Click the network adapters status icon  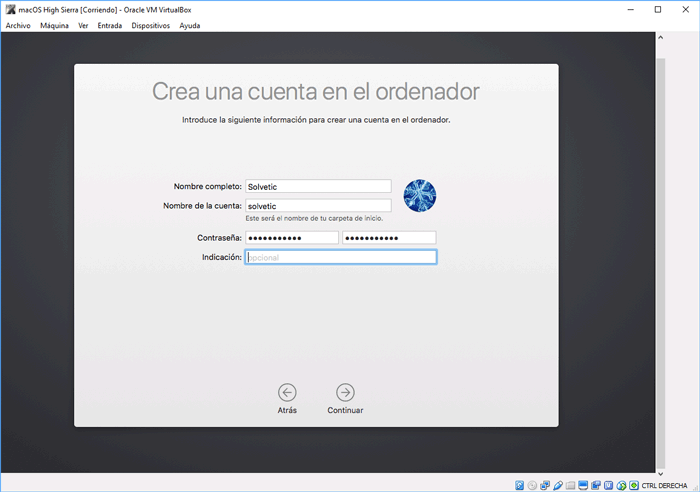click(545, 485)
